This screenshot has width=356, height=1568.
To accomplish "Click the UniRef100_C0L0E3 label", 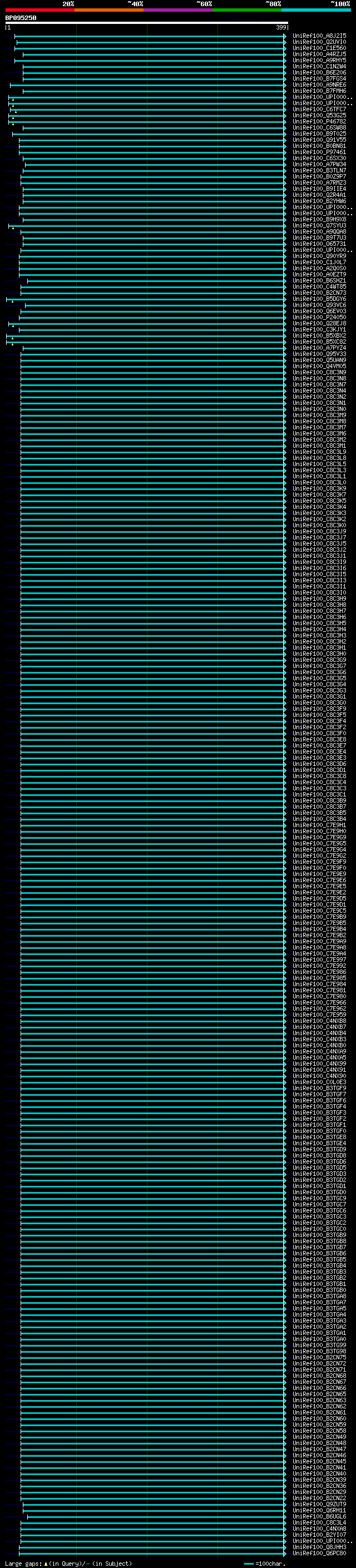I will pyautogui.click(x=319, y=1082).
